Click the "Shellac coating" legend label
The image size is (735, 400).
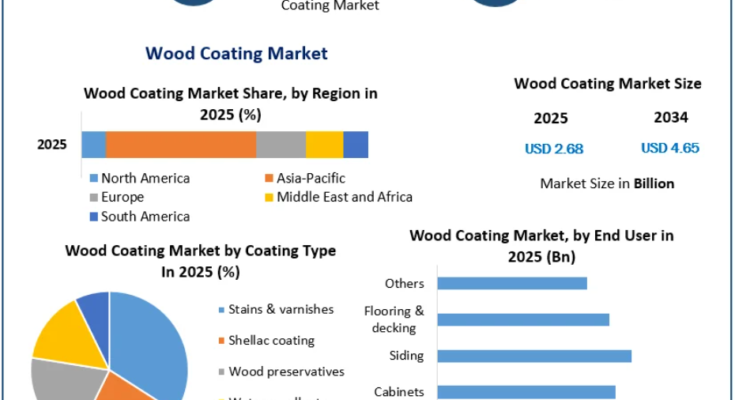coord(271,340)
